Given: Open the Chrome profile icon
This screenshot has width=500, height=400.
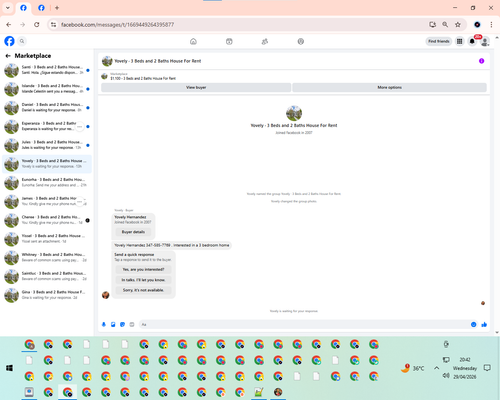Looking at the screenshot, I should [x=477, y=25].
